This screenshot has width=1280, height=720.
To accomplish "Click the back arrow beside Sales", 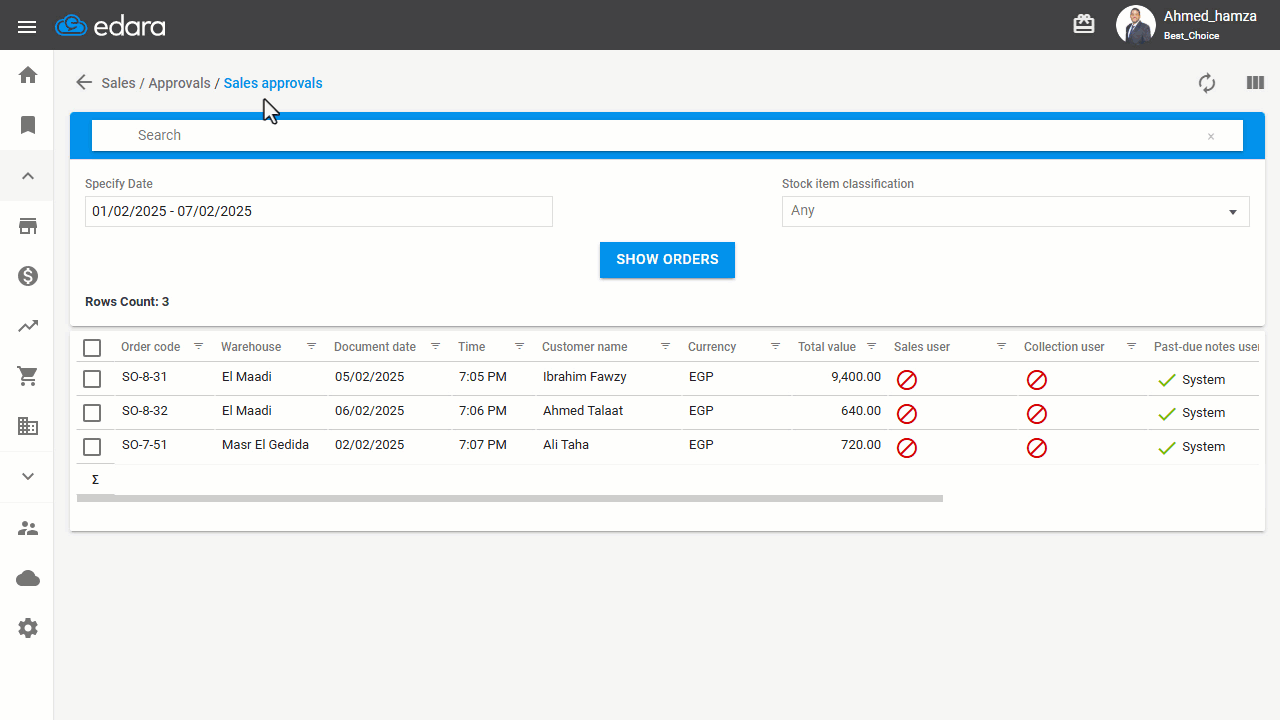I will [x=84, y=83].
